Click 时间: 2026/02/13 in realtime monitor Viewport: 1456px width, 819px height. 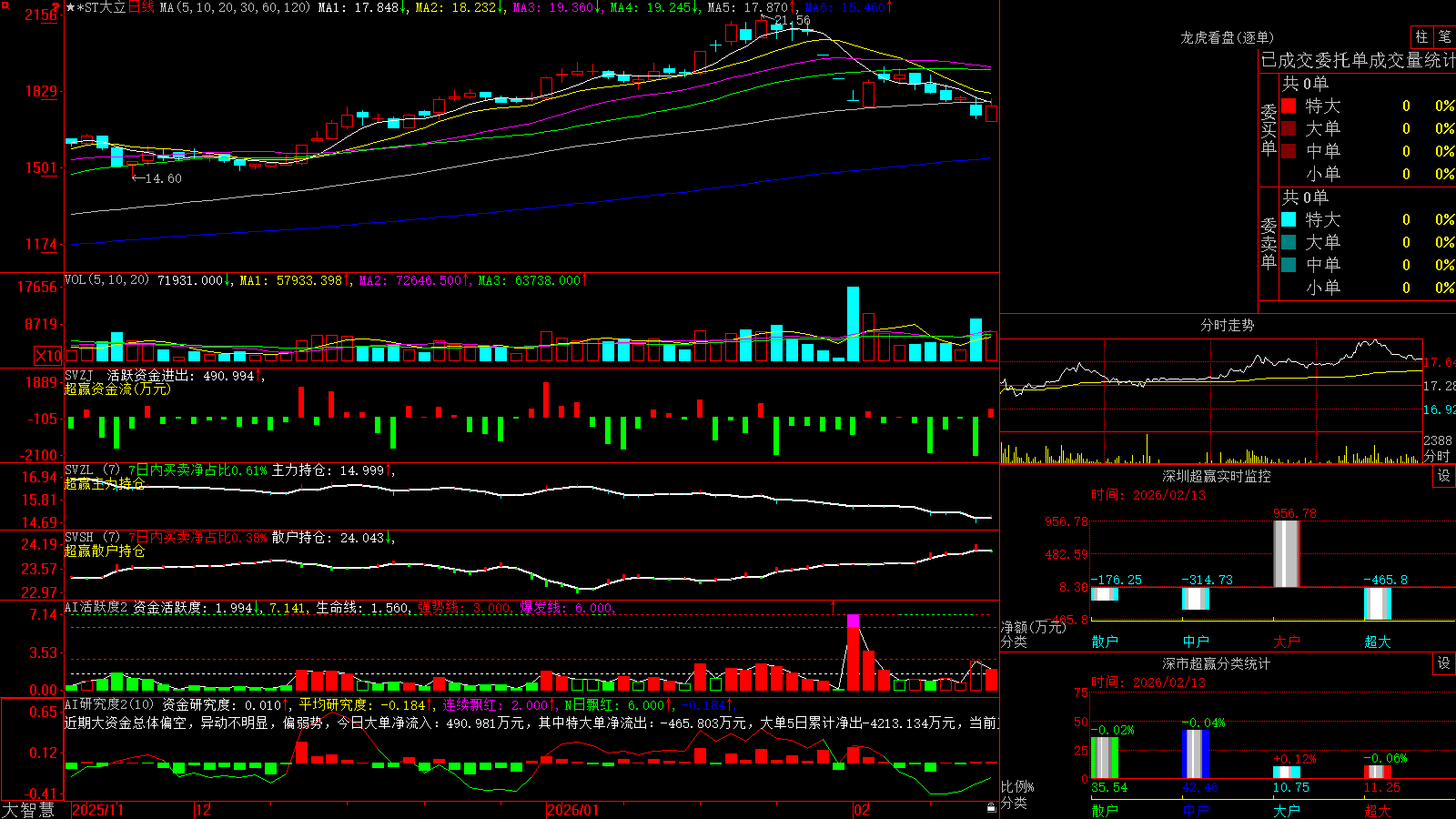pos(1148,495)
